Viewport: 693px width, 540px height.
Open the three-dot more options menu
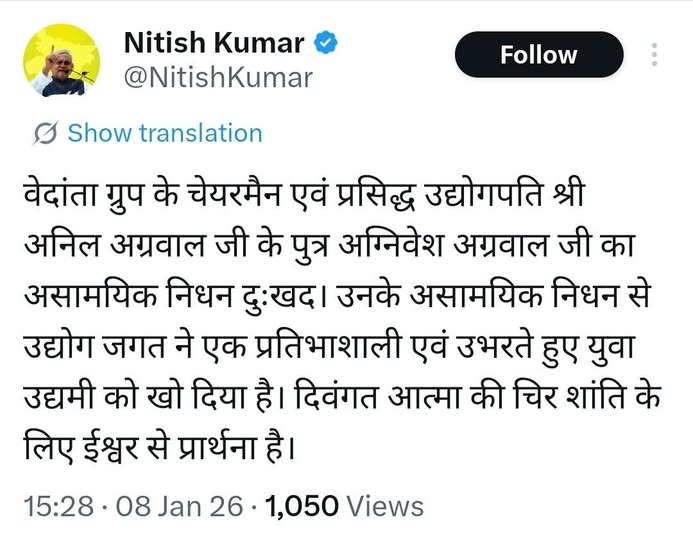point(655,54)
